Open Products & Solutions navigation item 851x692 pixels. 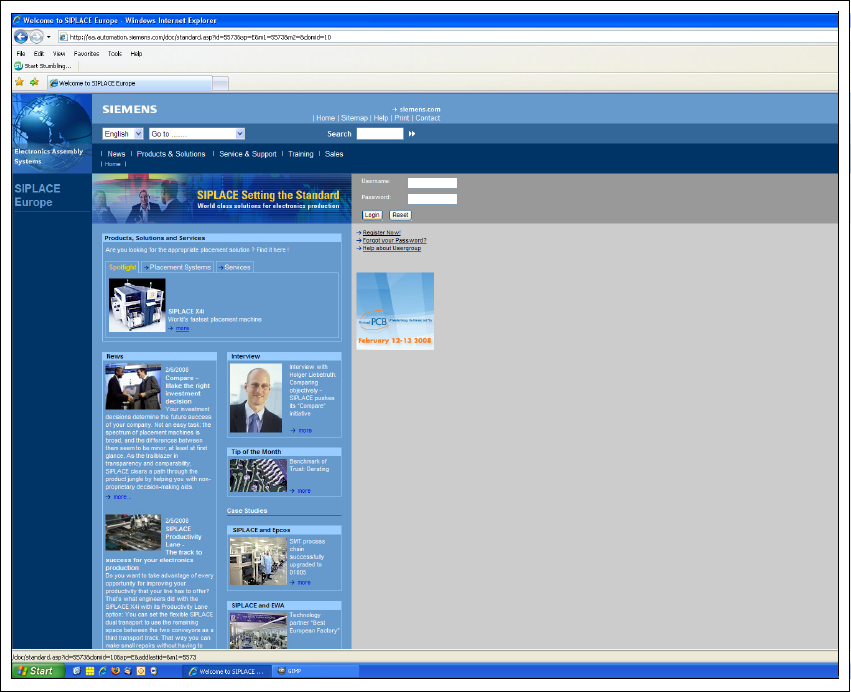(x=171, y=154)
